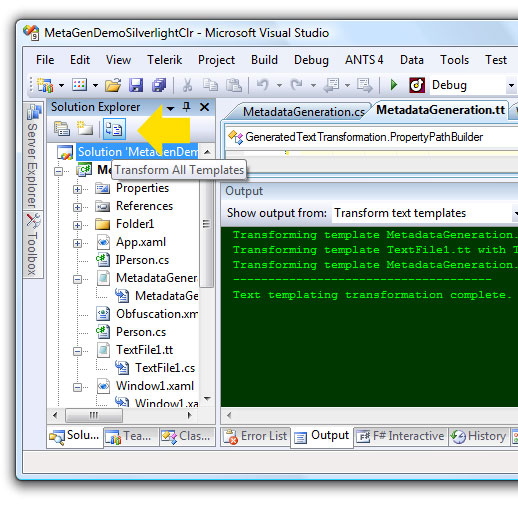Open the Data menu
Image resolution: width=518 pixels, height=508 pixels.
pos(412,60)
